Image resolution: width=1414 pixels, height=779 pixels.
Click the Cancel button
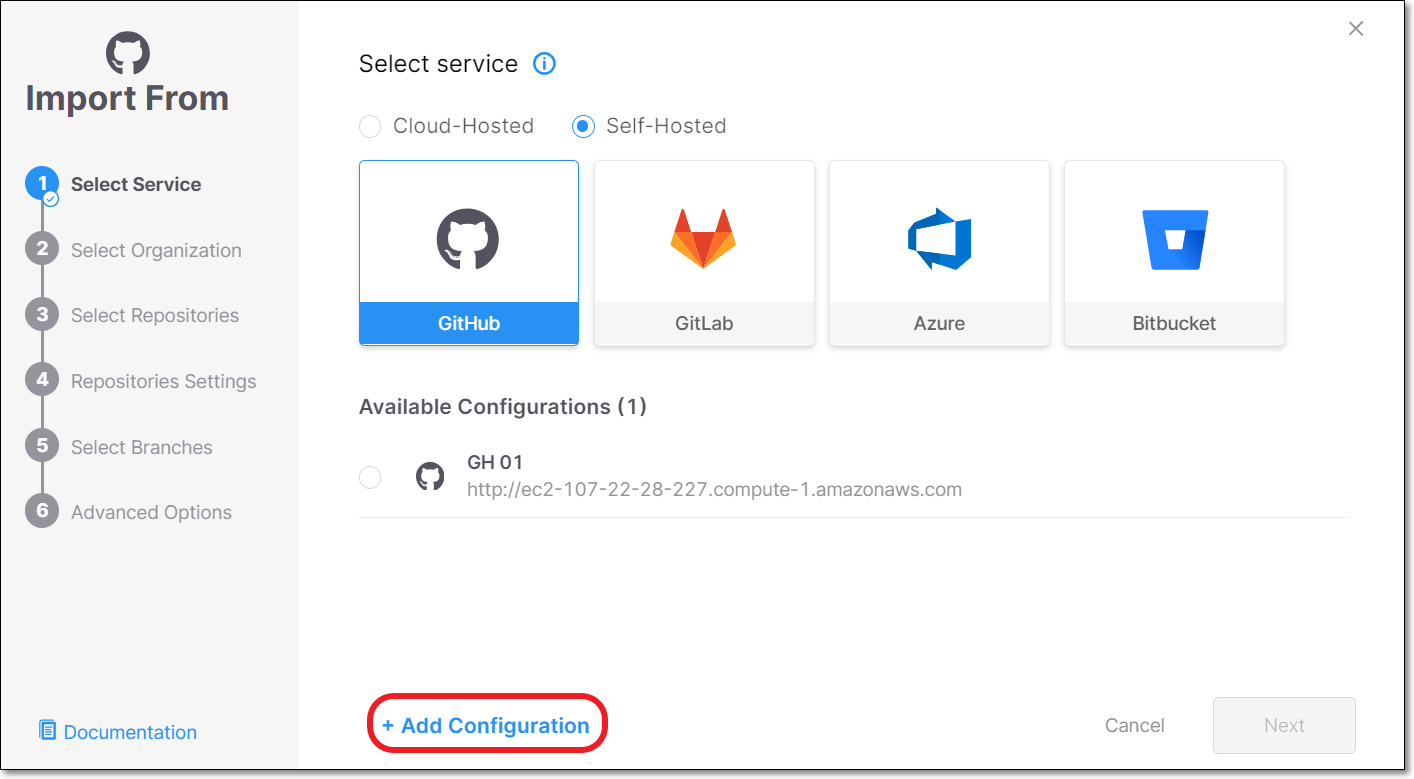pyautogui.click(x=1134, y=726)
